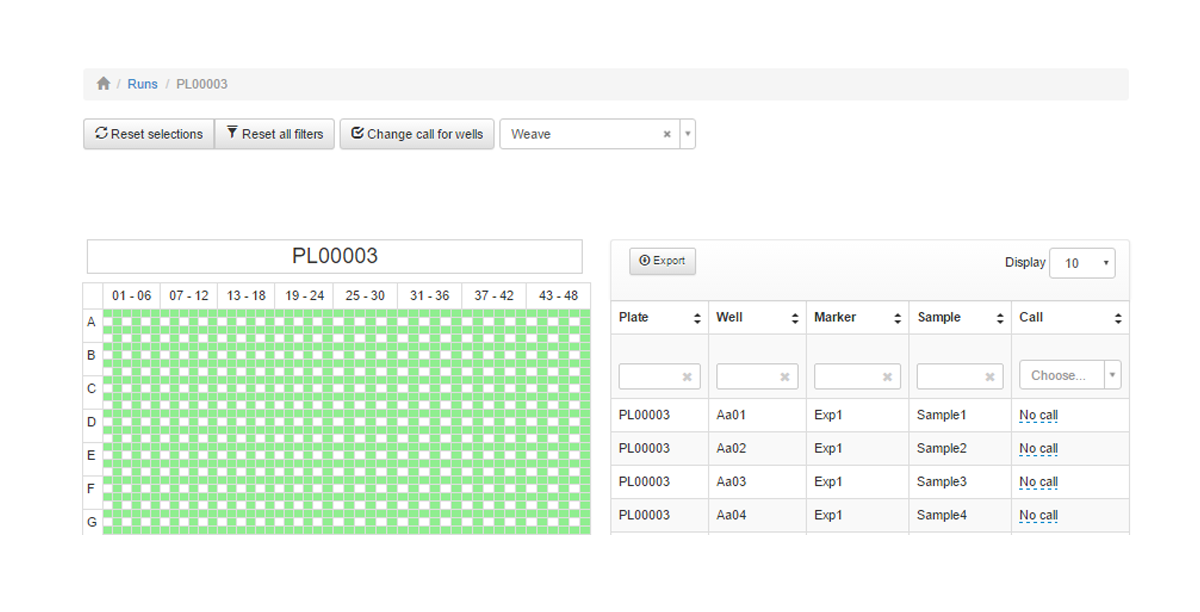Click the x icon in the Marker filter box
This screenshot has height=612, width=1200.
click(x=888, y=376)
